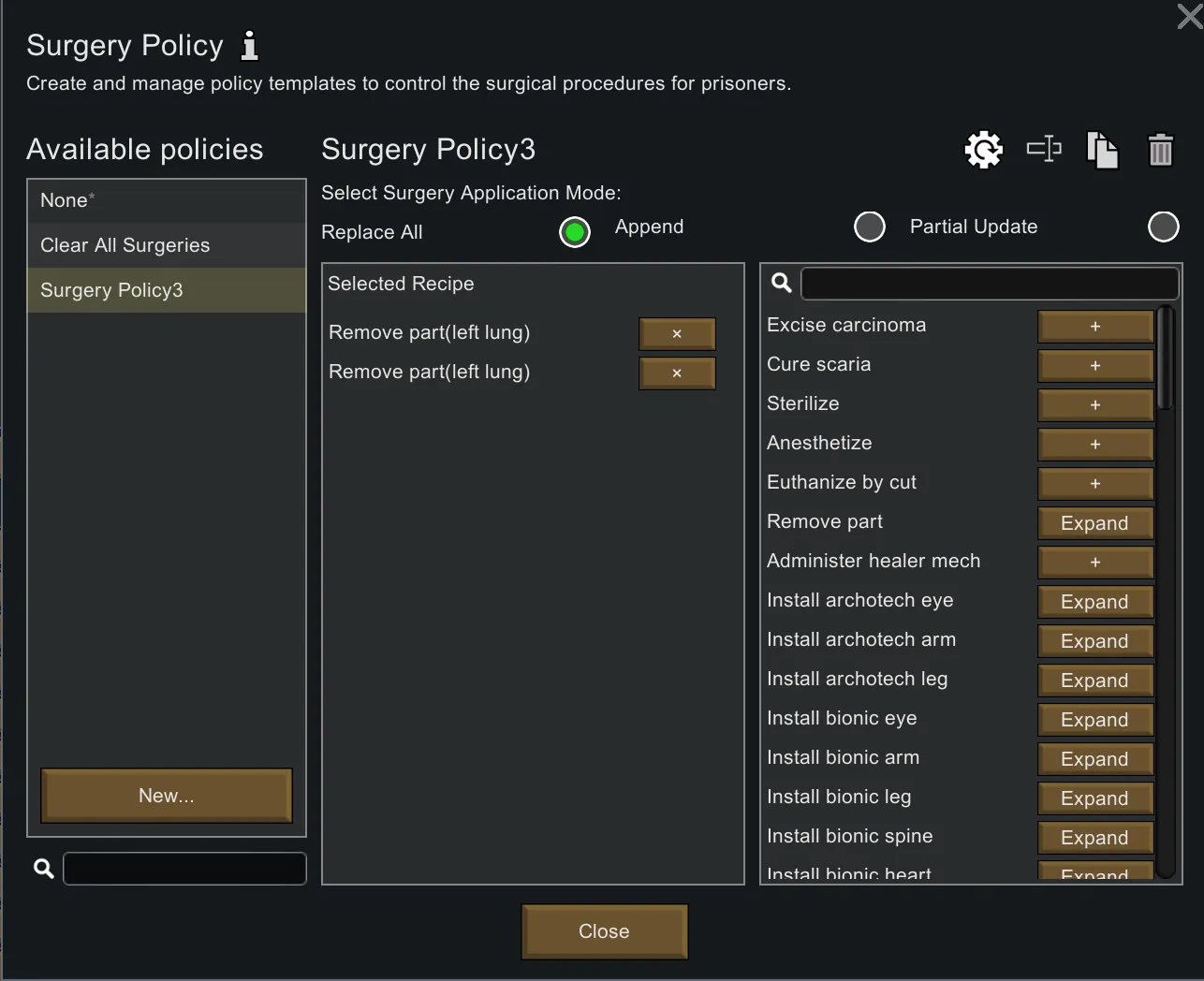Click the info icon beside Surgery Policy title
1204x981 pixels.
[x=249, y=45]
